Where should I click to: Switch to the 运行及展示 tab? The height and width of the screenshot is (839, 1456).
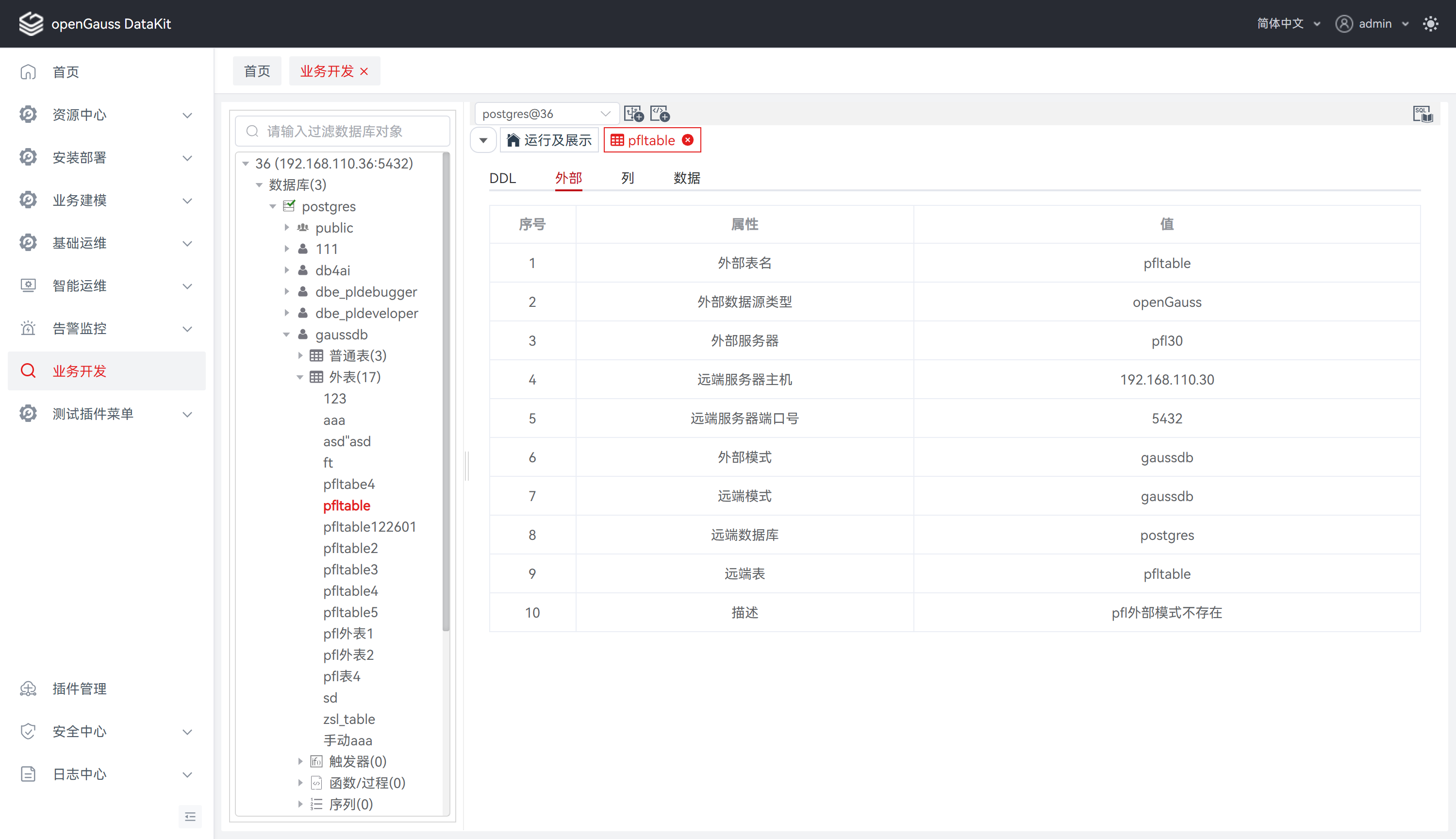(549, 140)
